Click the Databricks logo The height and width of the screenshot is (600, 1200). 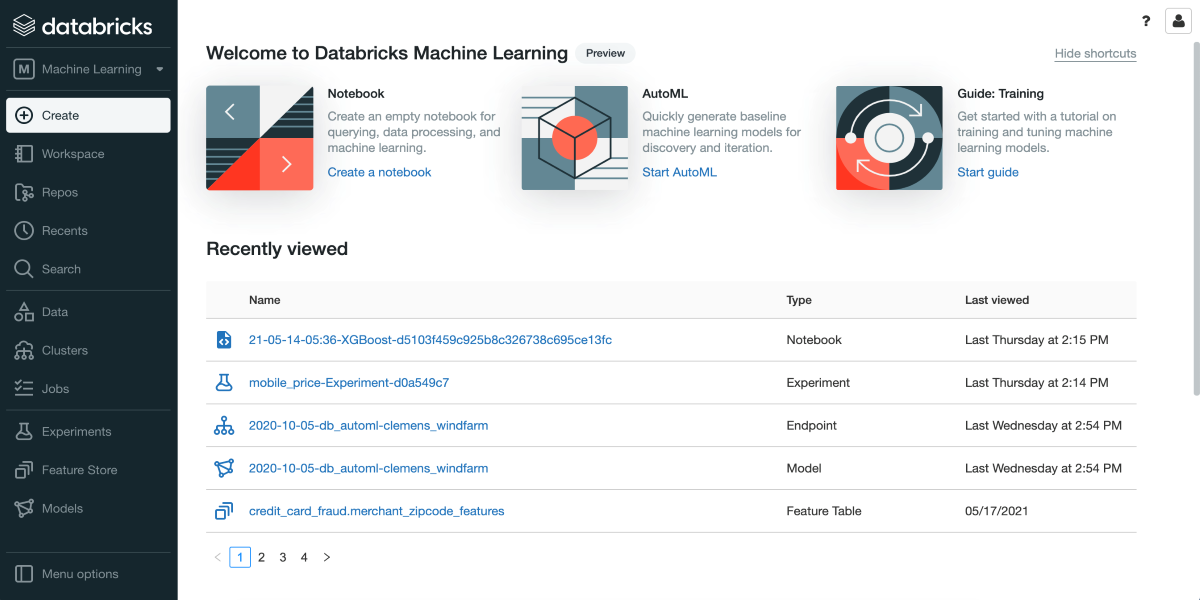click(x=82, y=25)
